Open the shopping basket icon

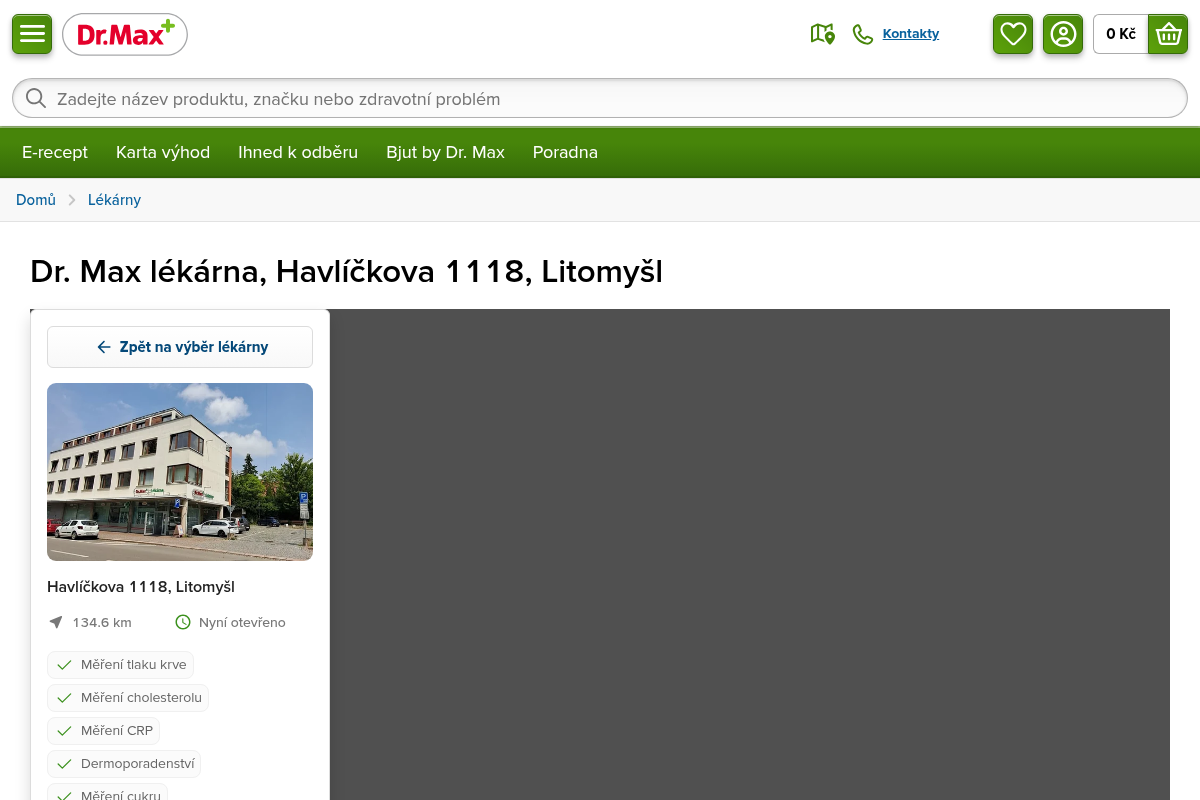(1168, 34)
